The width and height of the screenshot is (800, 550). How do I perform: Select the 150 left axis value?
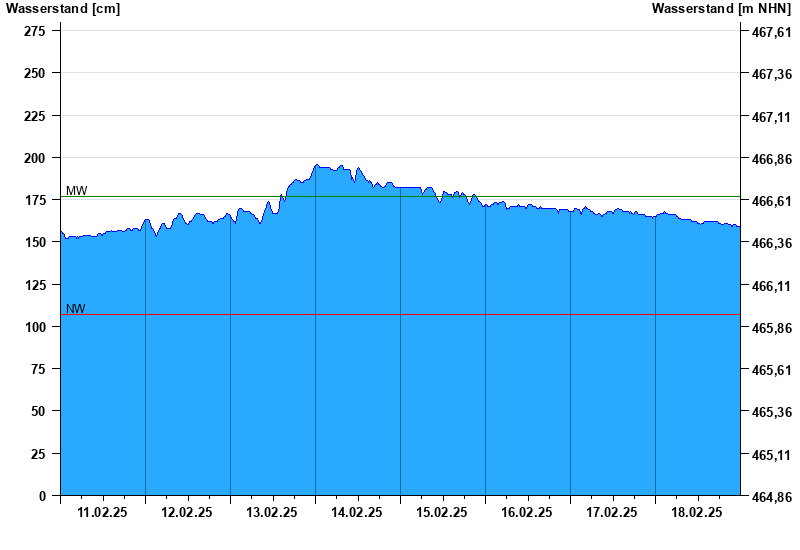[x=35, y=242]
